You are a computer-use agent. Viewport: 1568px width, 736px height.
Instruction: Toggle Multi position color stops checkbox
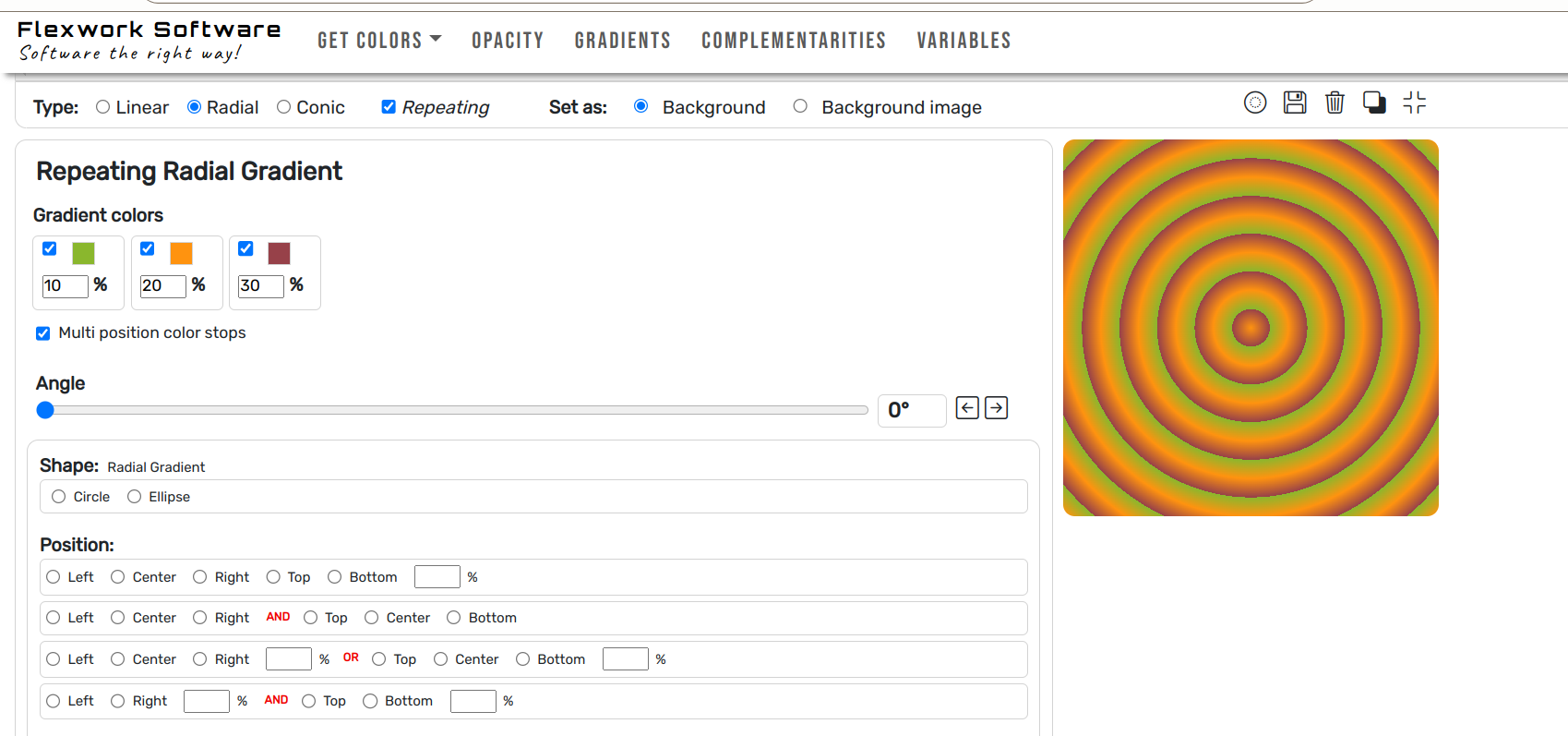click(x=42, y=333)
